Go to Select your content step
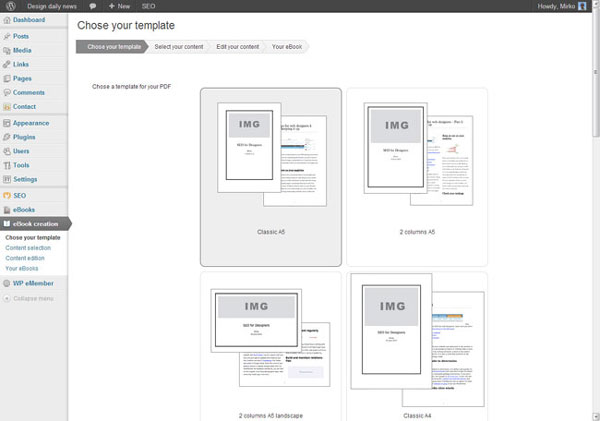Image resolution: width=600 pixels, height=421 pixels. click(179, 47)
